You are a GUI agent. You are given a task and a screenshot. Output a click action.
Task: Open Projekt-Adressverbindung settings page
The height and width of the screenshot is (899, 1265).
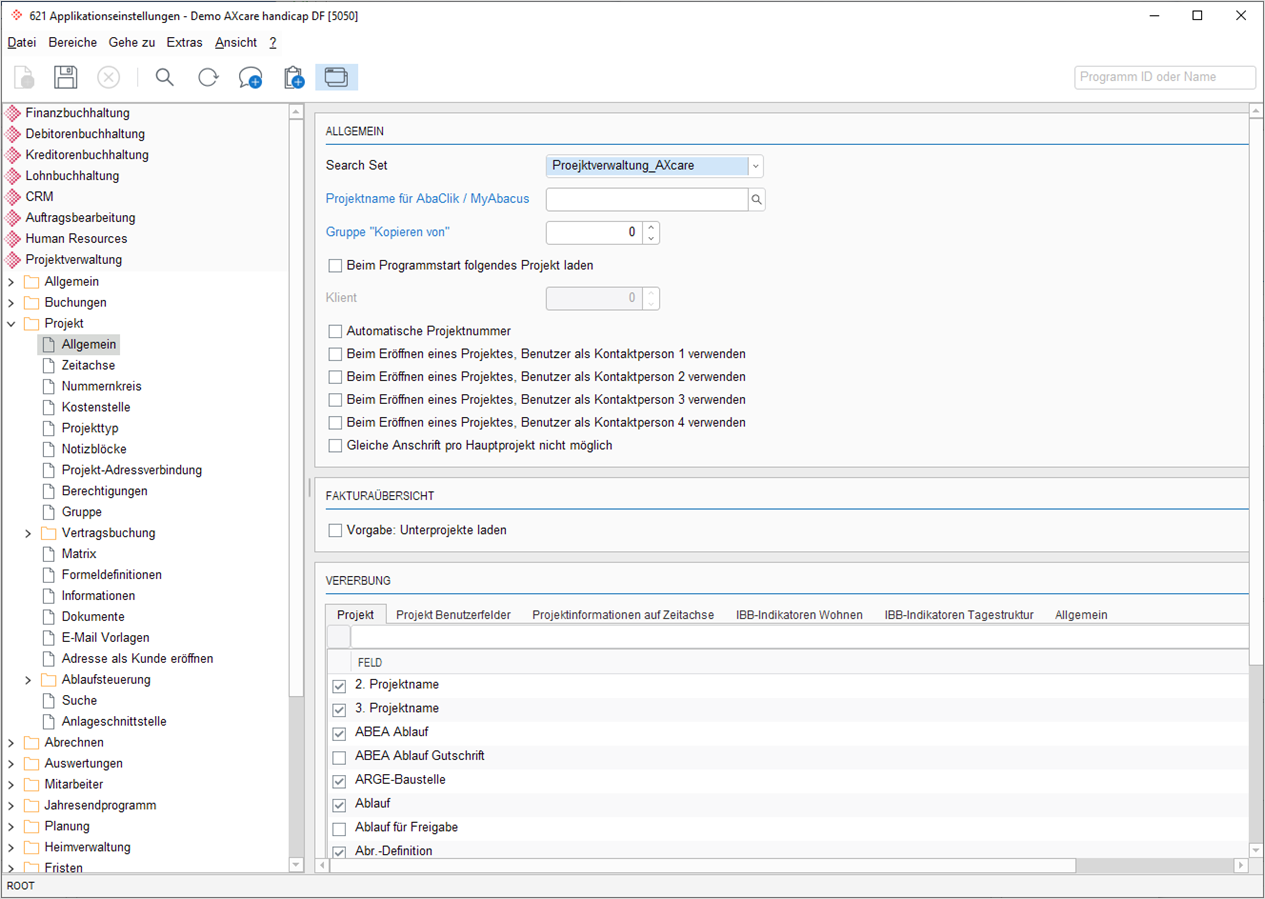(131, 470)
